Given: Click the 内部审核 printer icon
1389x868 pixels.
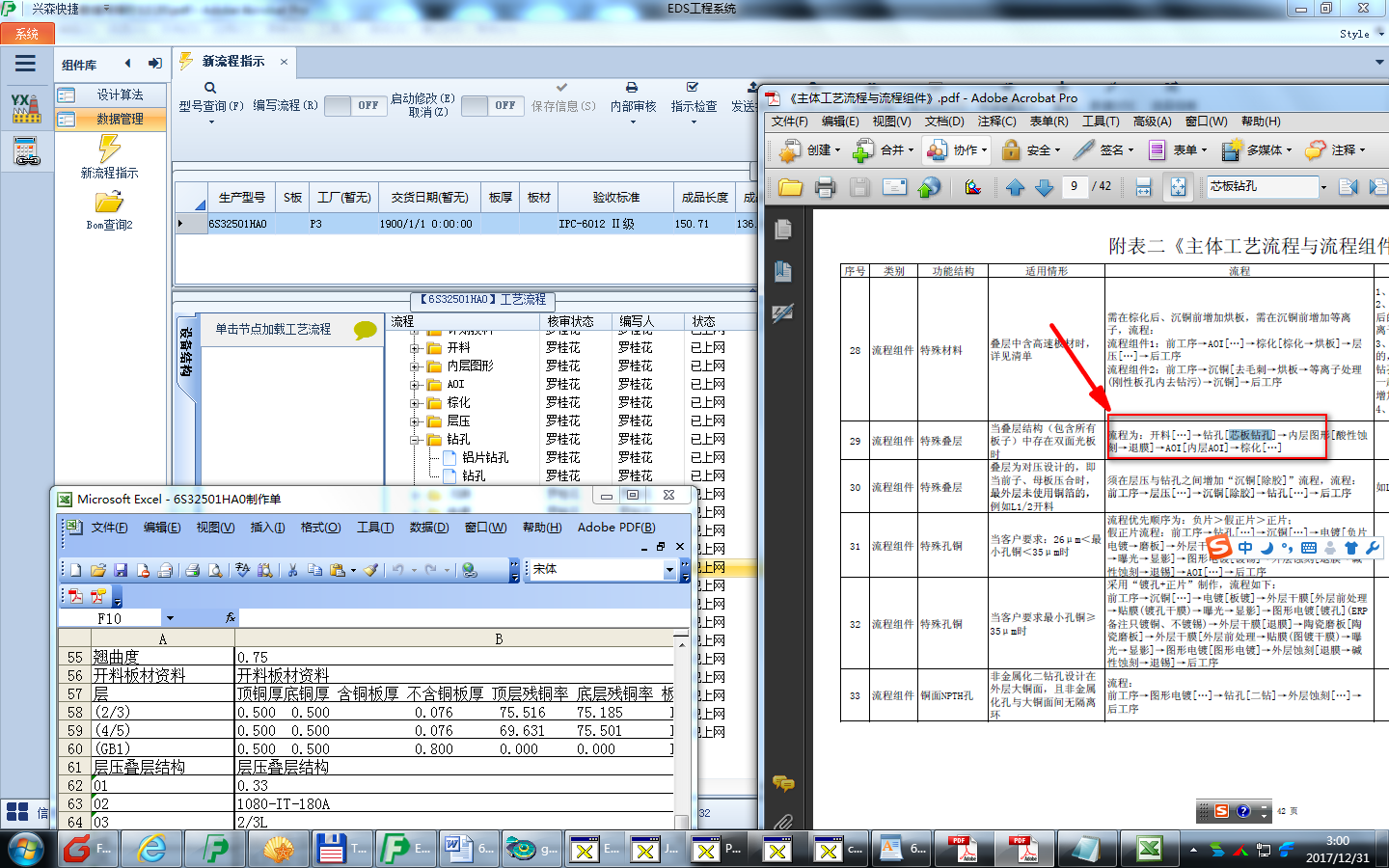Looking at the screenshot, I should [632, 88].
